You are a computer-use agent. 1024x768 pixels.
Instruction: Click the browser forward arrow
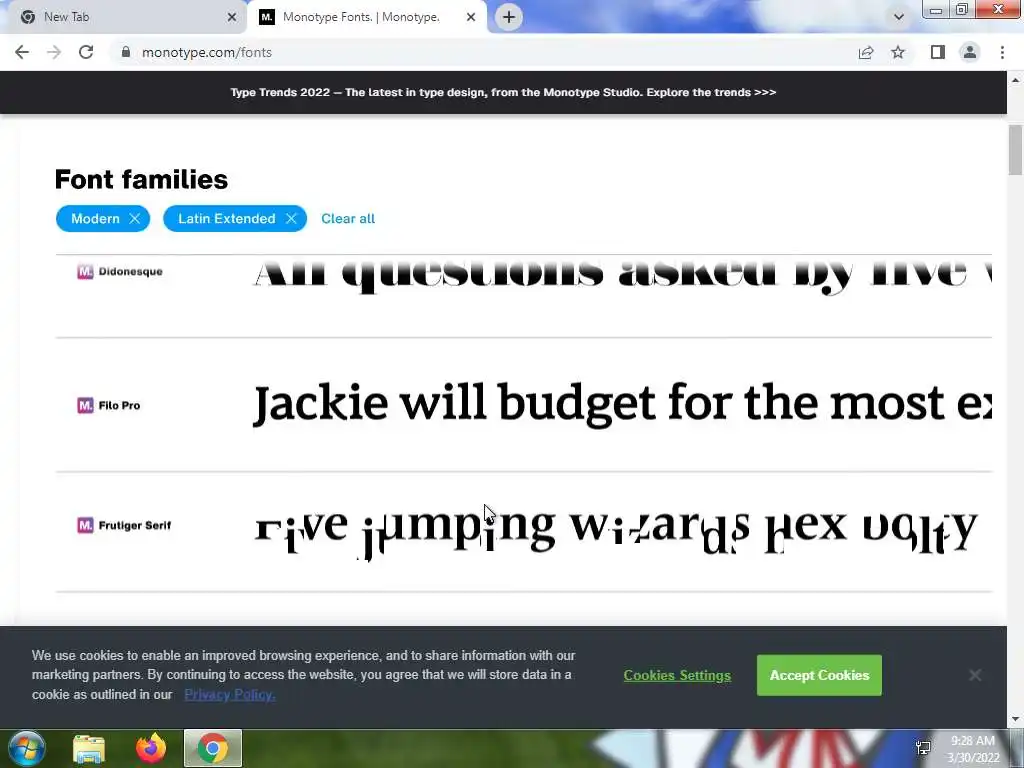pos(54,52)
